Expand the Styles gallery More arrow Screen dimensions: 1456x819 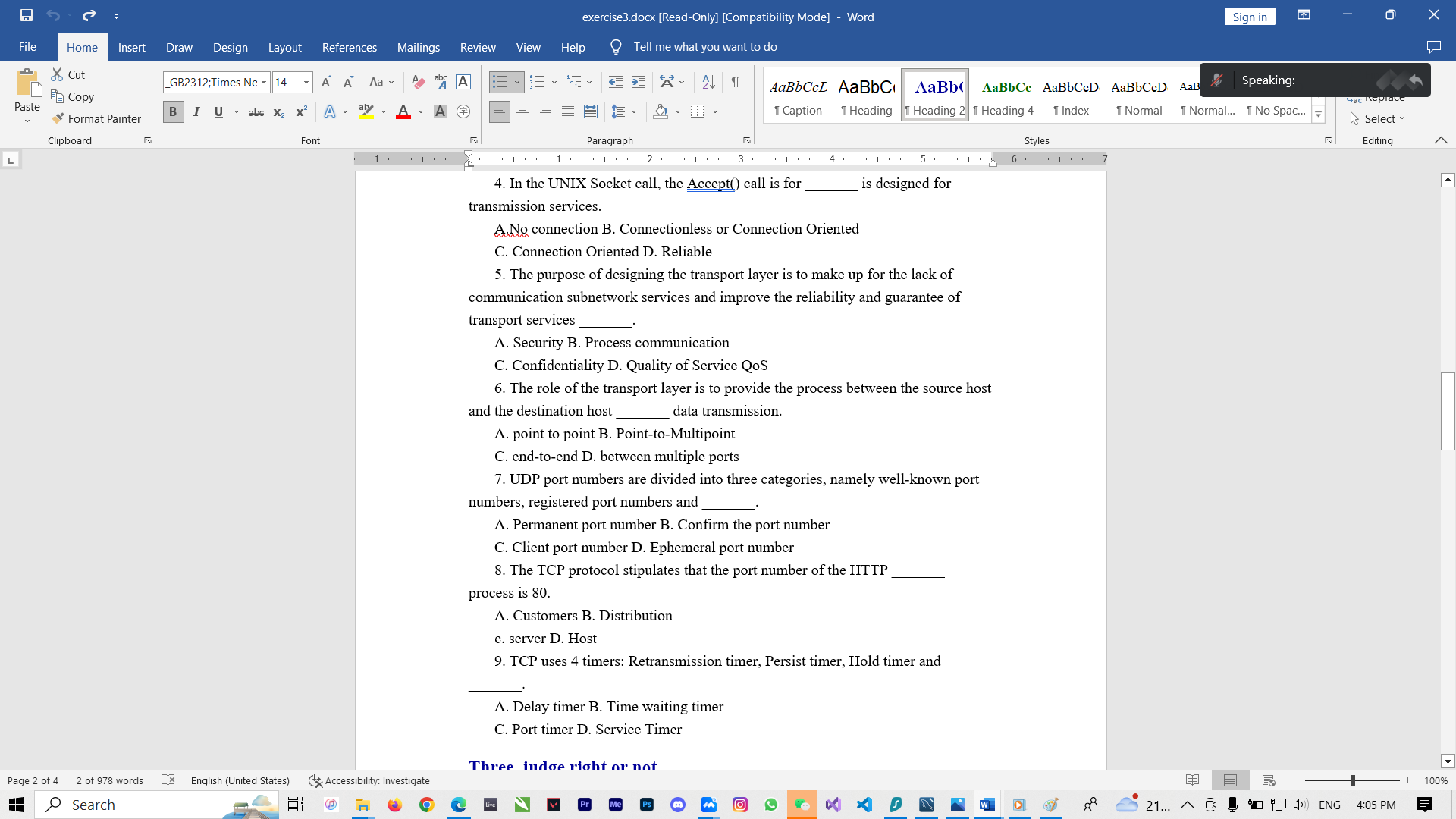click(1318, 115)
